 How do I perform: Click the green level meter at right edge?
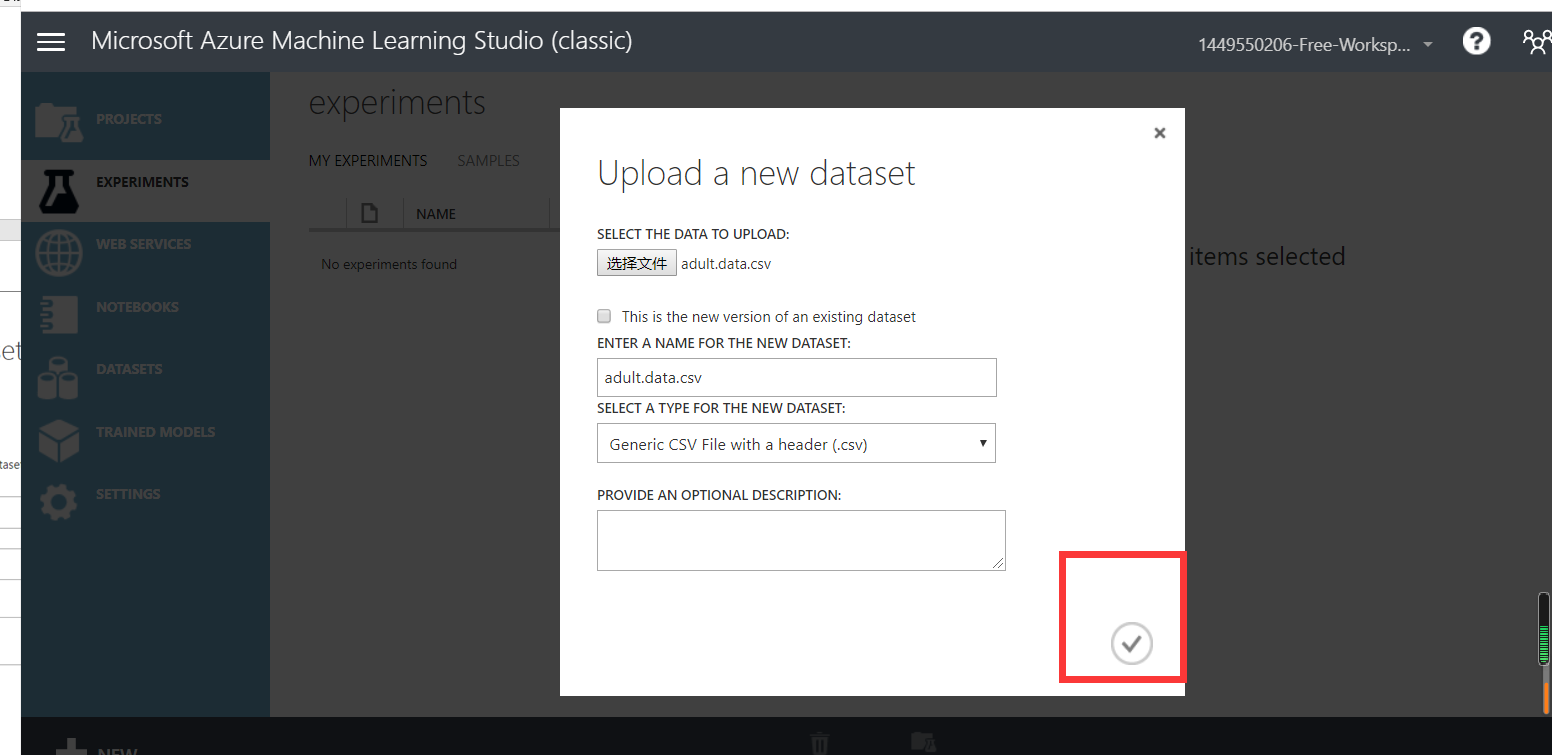pyautogui.click(x=1546, y=630)
